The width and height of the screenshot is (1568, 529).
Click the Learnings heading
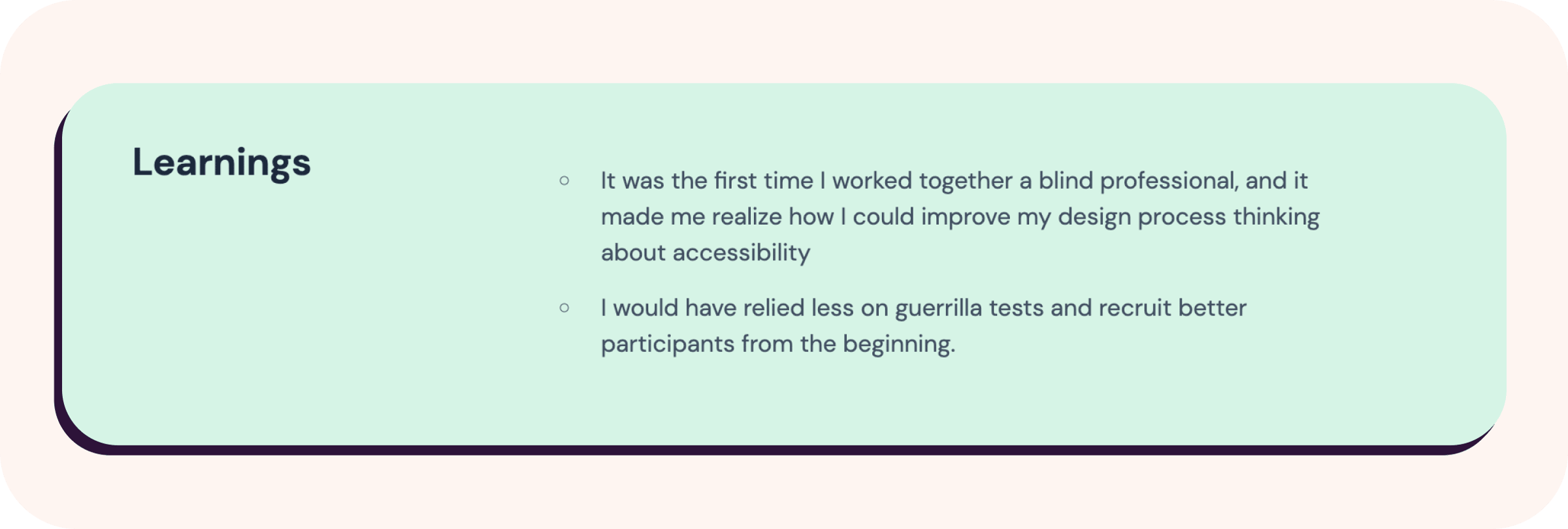point(221,162)
